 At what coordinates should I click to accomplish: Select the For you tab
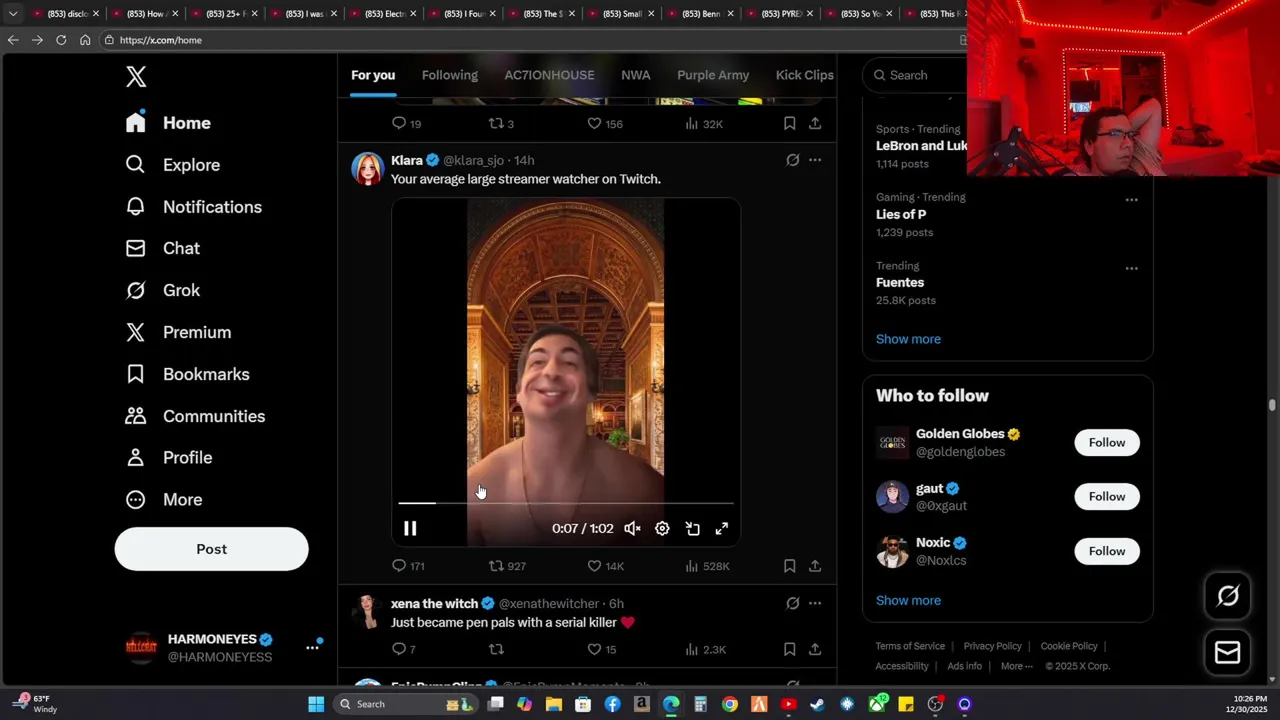click(373, 75)
